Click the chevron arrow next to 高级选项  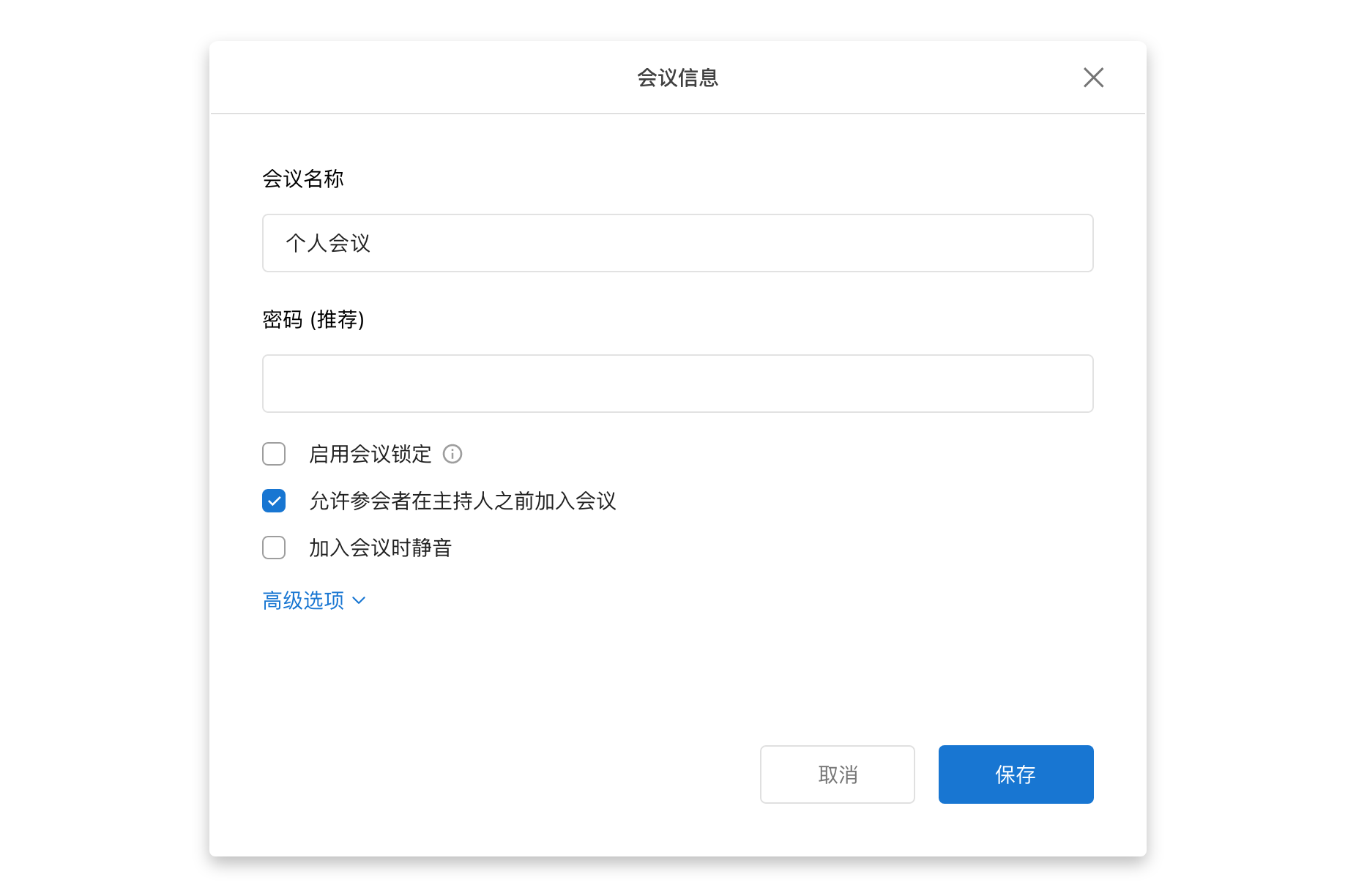tap(359, 601)
